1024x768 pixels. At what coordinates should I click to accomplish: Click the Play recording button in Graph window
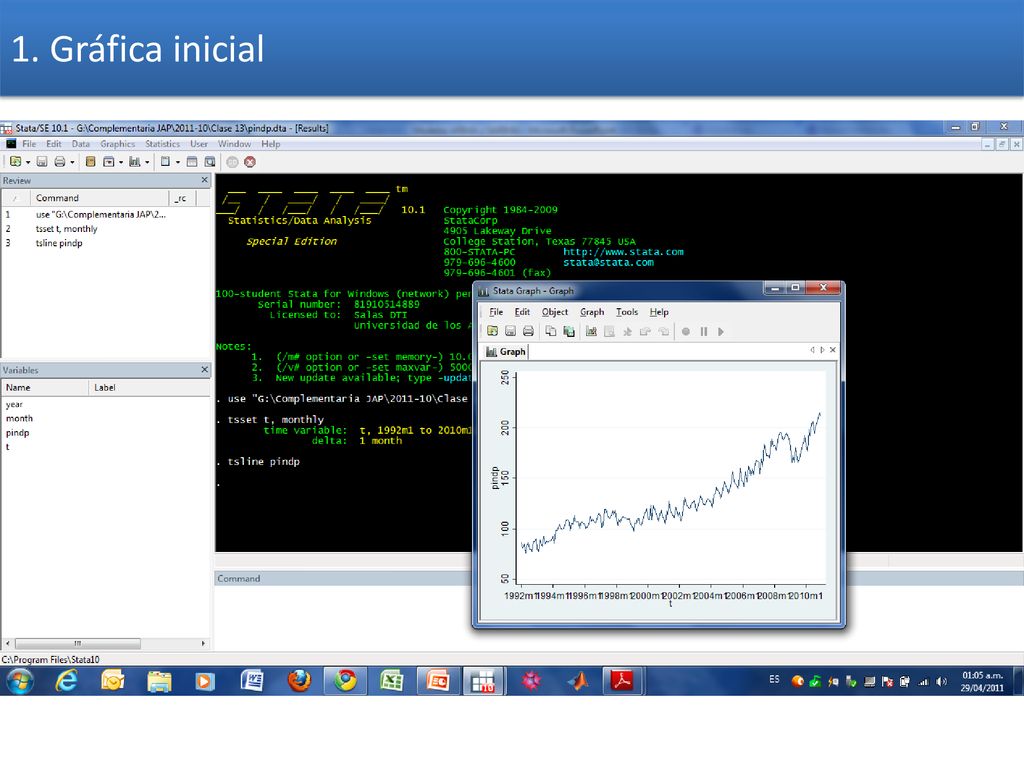click(721, 331)
